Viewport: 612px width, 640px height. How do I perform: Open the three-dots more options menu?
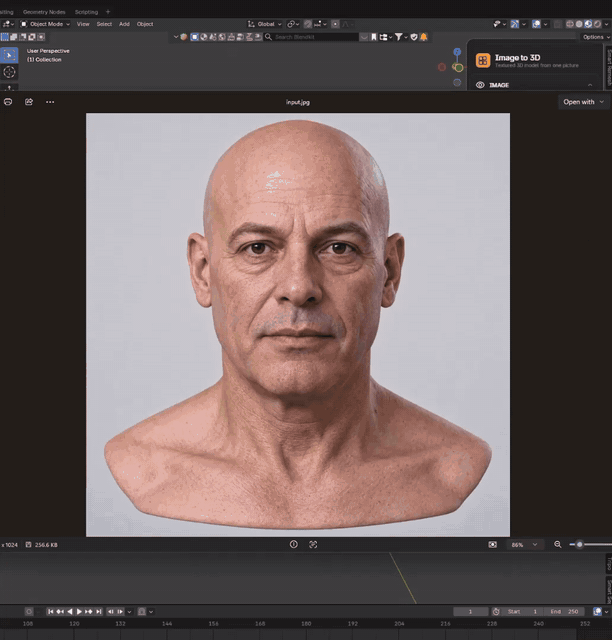(50, 102)
